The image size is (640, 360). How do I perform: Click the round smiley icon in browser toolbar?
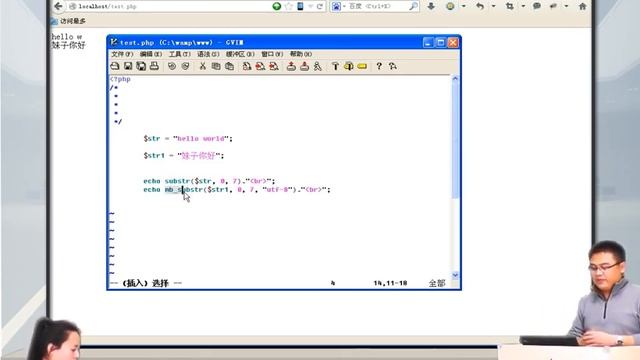[450, 6]
